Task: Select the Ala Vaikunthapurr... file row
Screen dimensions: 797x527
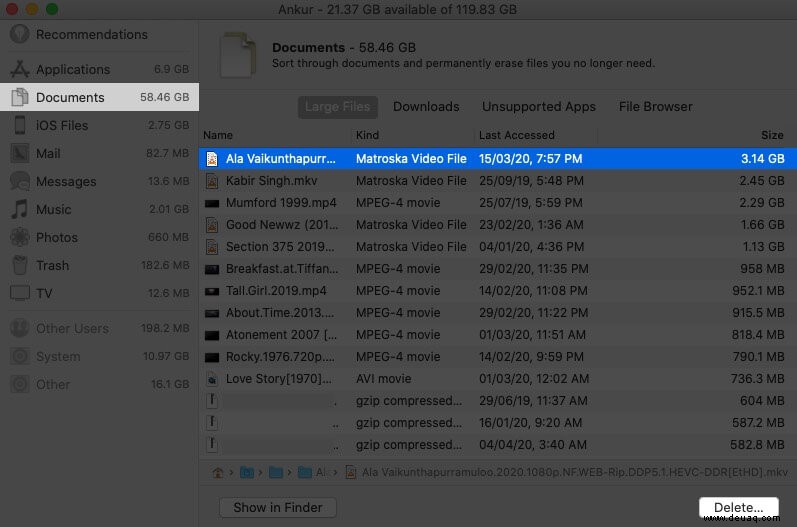Action: (x=498, y=159)
